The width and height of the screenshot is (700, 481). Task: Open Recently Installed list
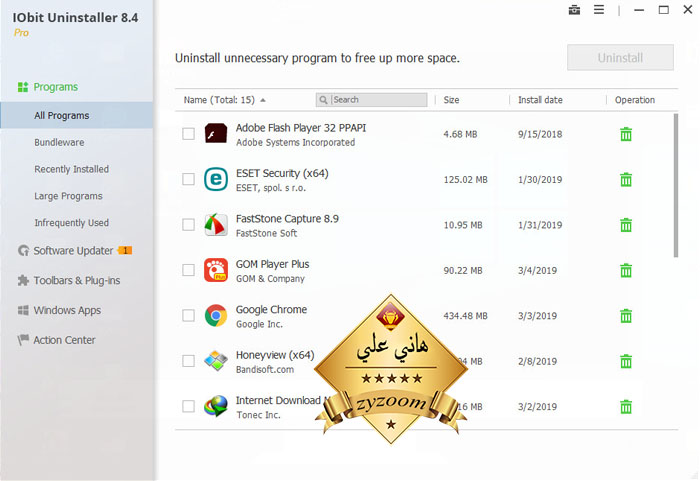pyautogui.click(x=71, y=169)
